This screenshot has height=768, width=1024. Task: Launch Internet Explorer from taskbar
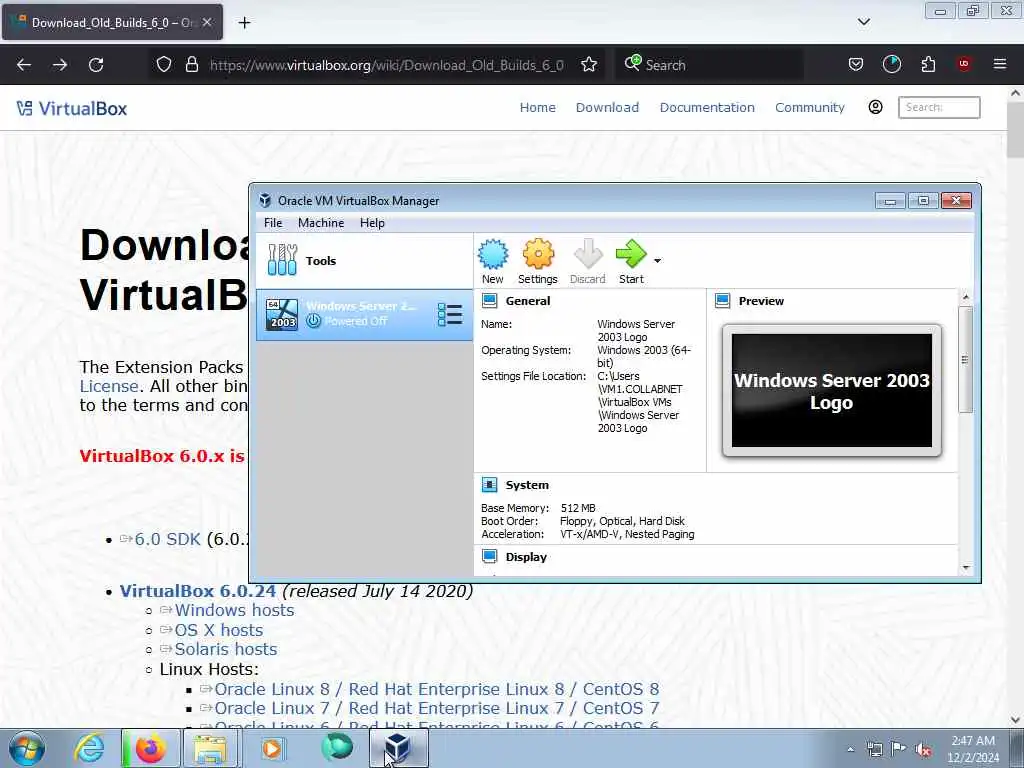(89, 748)
